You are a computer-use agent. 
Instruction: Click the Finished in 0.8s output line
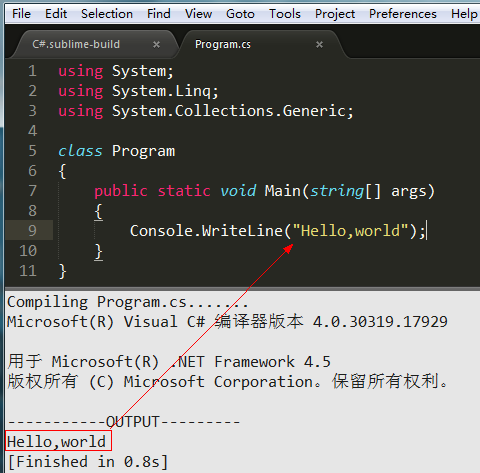pos(88,462)
